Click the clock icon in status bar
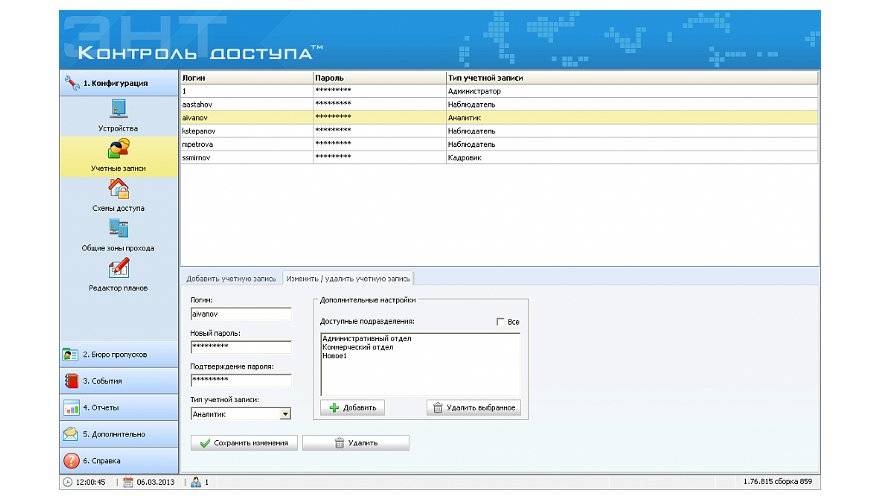Image resolution: width=880 pixels, height=500 pixels. pos(67,482)
